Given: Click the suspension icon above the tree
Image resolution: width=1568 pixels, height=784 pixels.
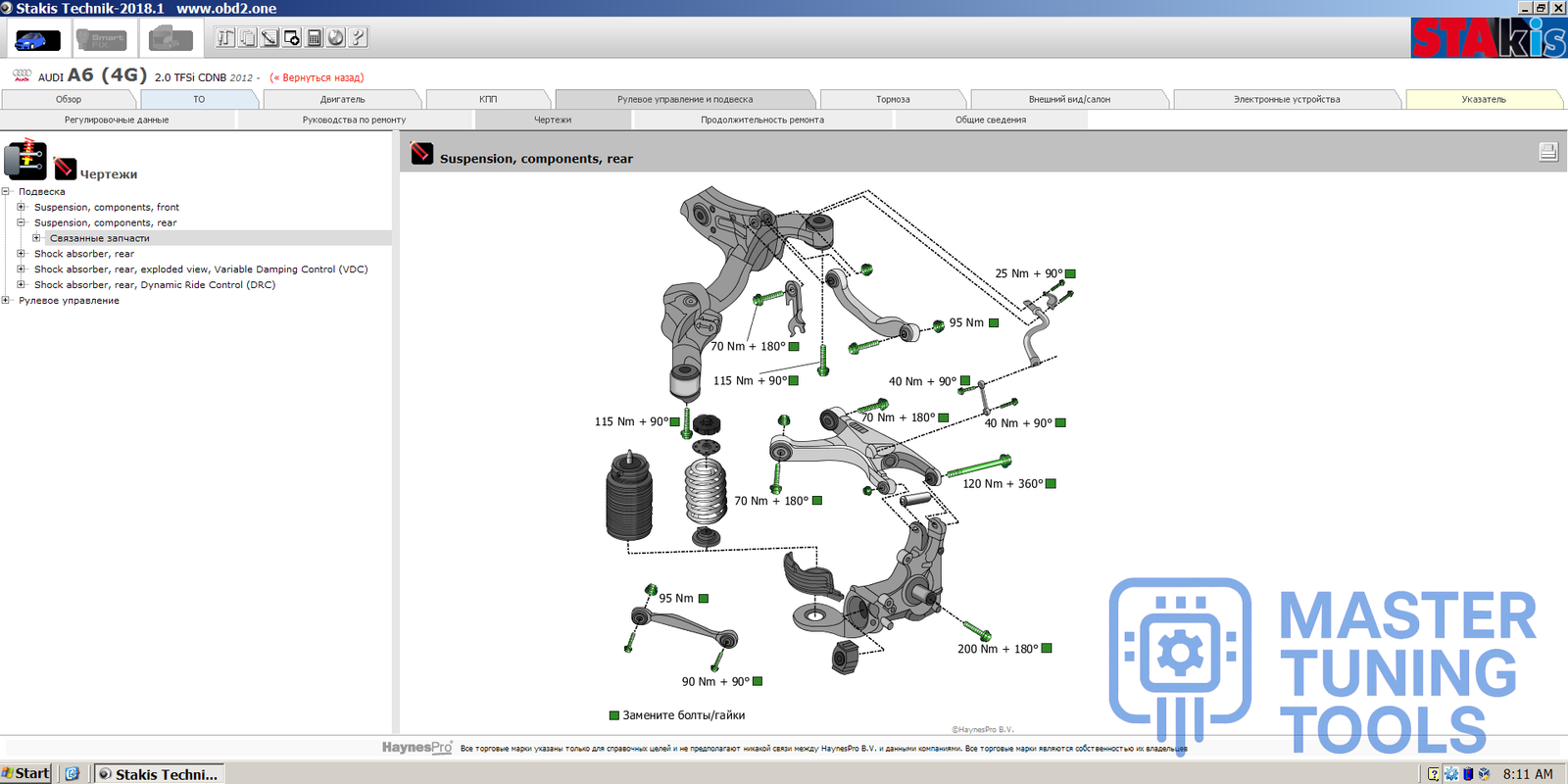Looking at the screenshot, I should pos(24,160).
